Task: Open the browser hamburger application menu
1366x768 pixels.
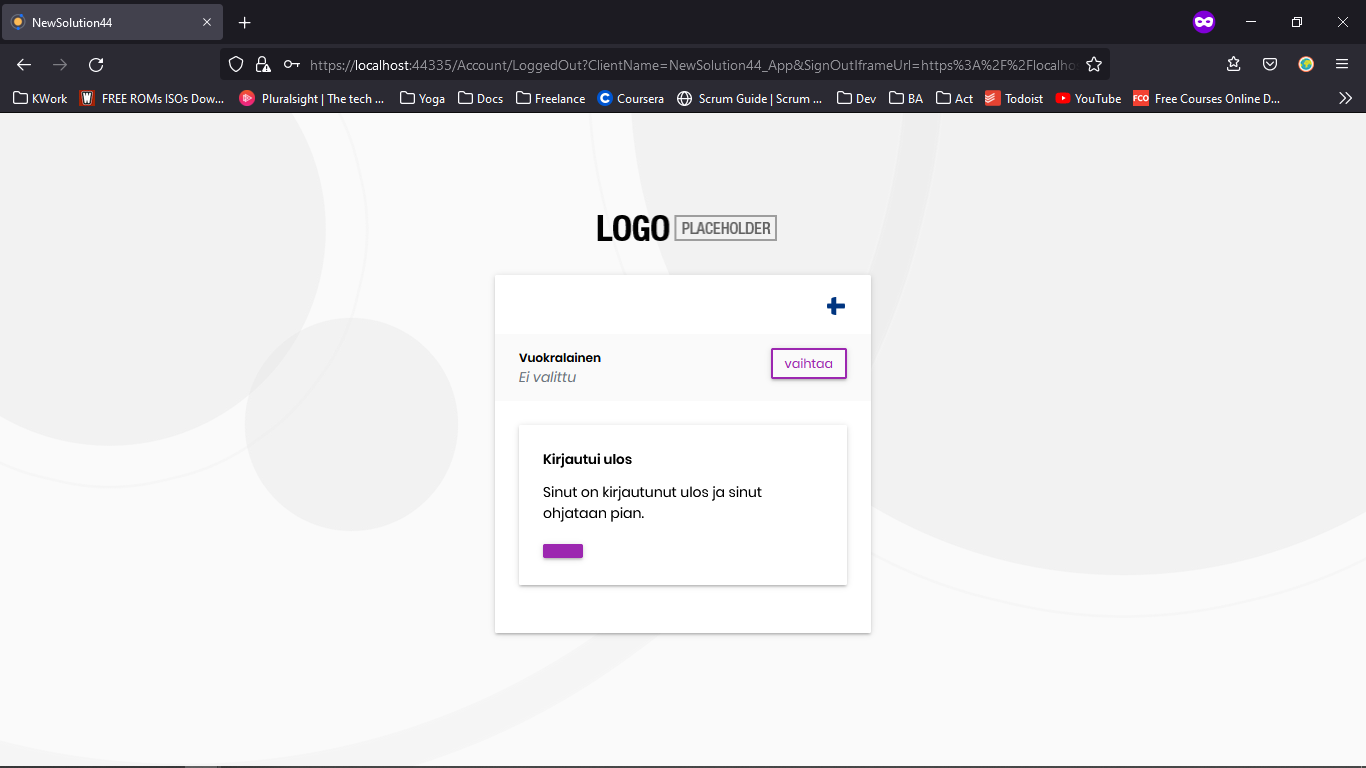Action: point(1342,65)
